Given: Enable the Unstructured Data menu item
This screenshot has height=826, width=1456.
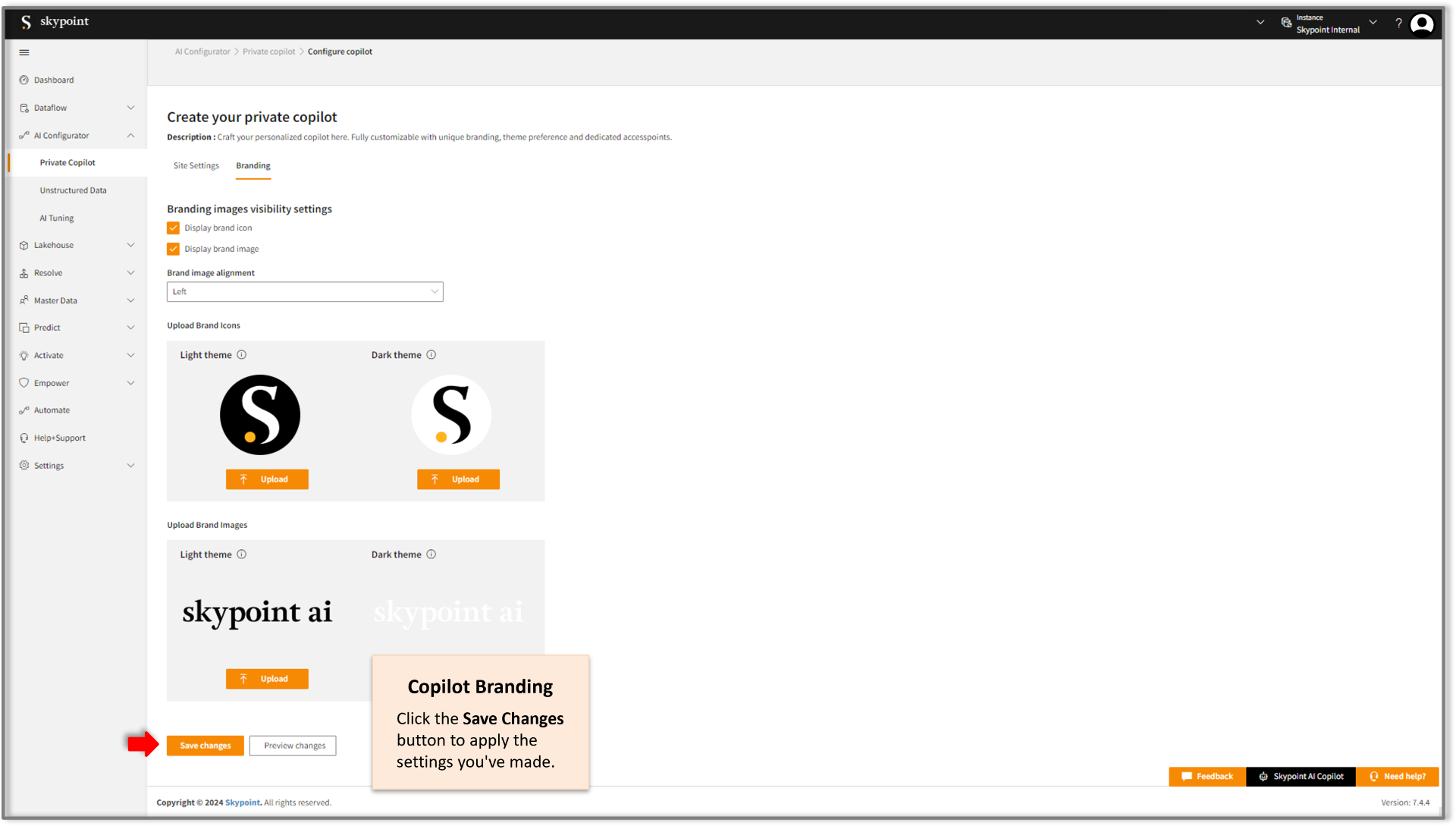Looking at the screenshot, I should click(73, 190).
